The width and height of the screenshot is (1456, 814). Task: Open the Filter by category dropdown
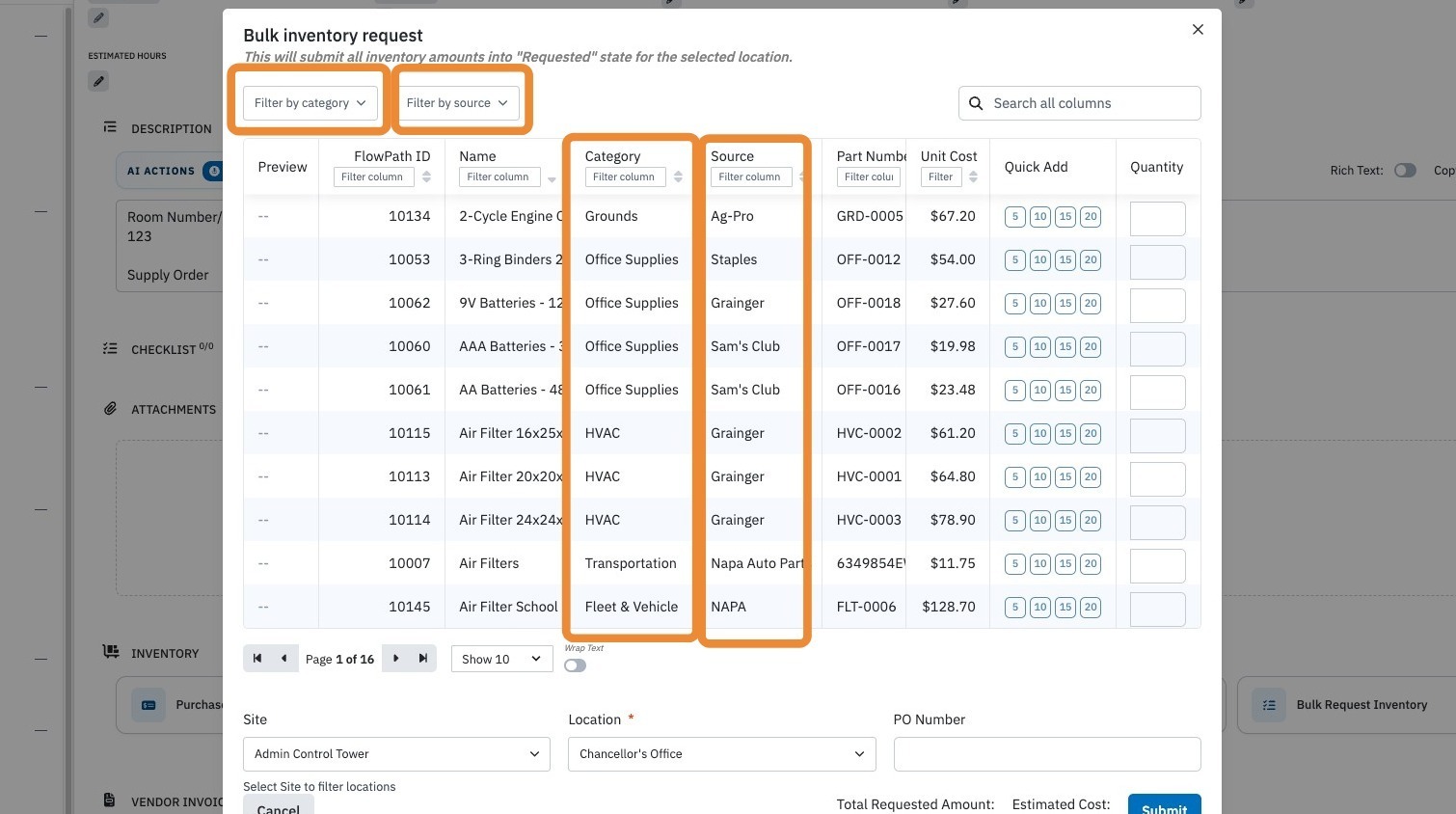310,103
